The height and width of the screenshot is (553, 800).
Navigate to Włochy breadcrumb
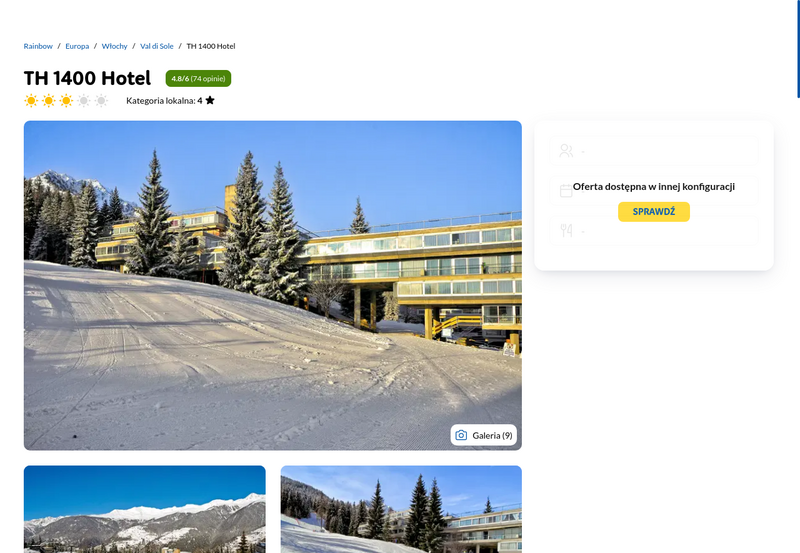(x=114, y=46)
